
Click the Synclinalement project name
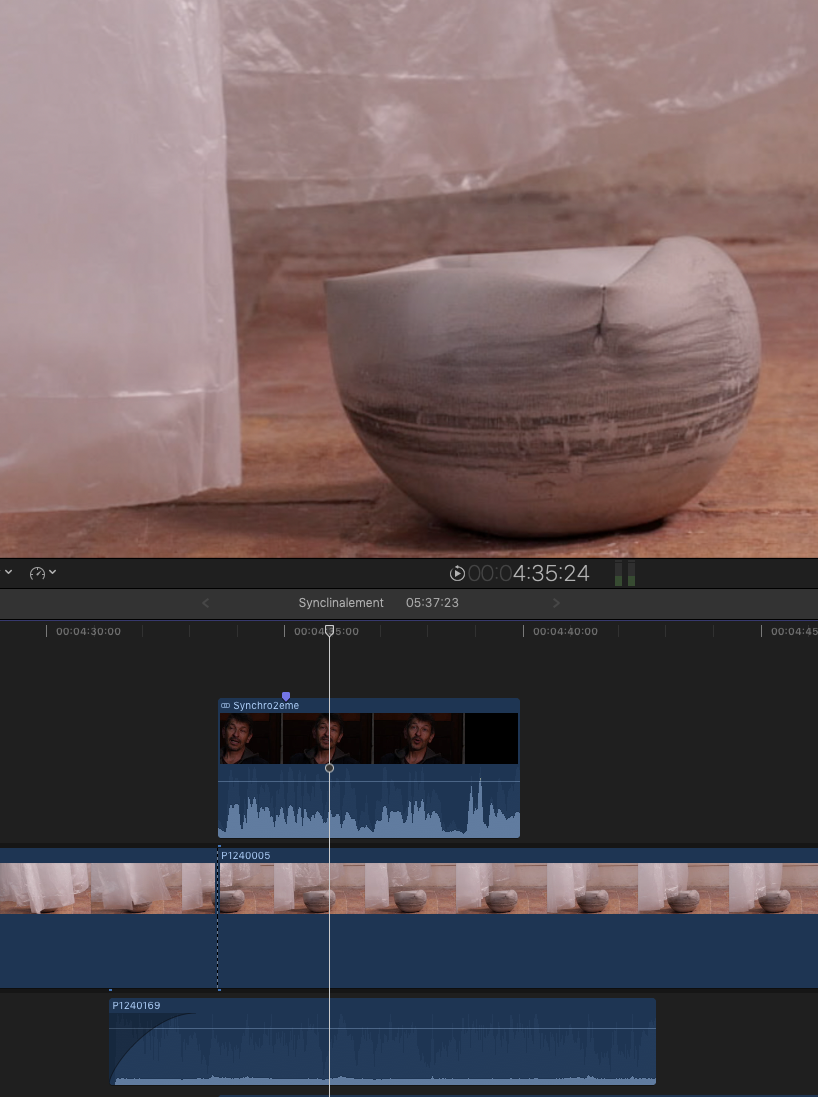[341, 603]
